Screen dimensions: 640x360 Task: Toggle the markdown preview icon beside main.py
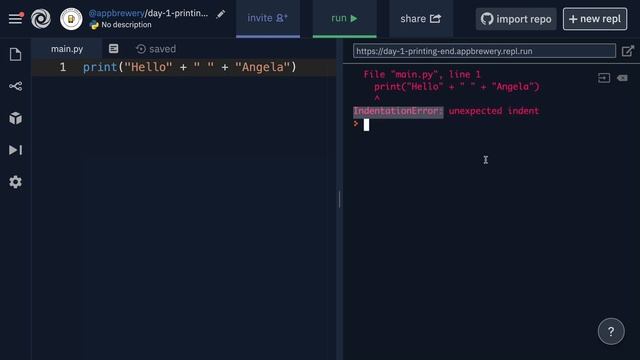[113, 49]
